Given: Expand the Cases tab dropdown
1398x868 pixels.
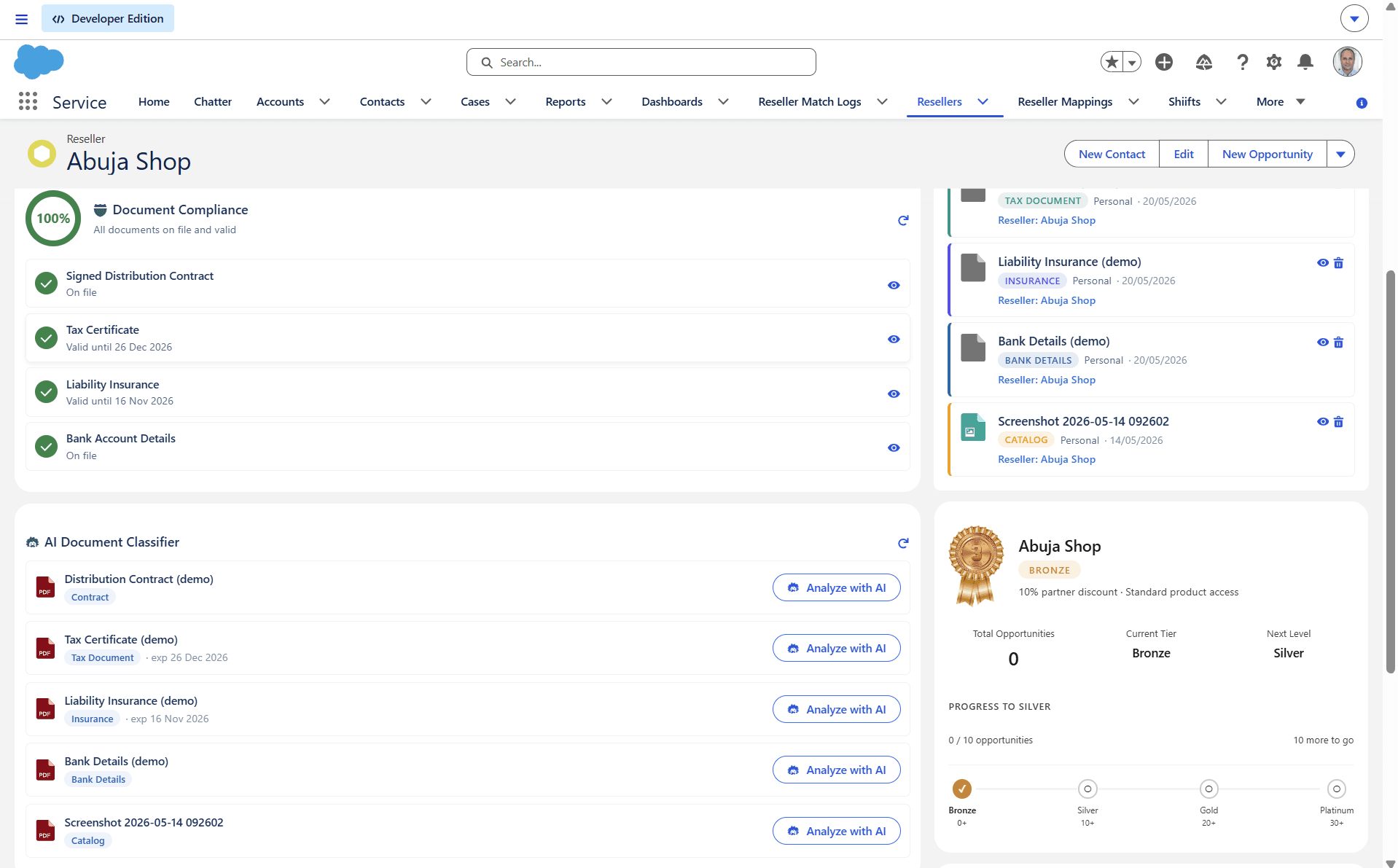Looking at the screenshot, I should pos(511,102).
